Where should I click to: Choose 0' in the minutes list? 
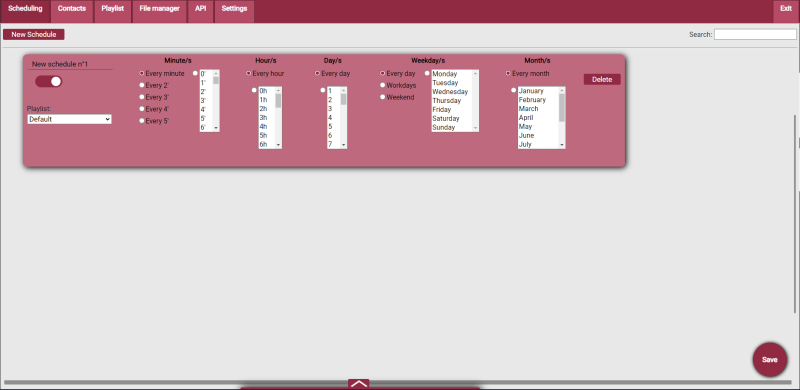206,74
